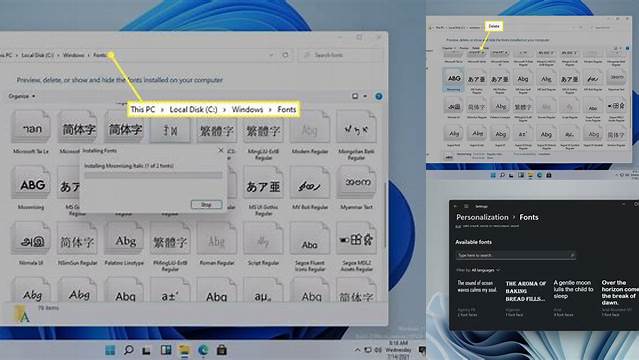Open Microsoft Edge from the taskbar

click(203, 350)
